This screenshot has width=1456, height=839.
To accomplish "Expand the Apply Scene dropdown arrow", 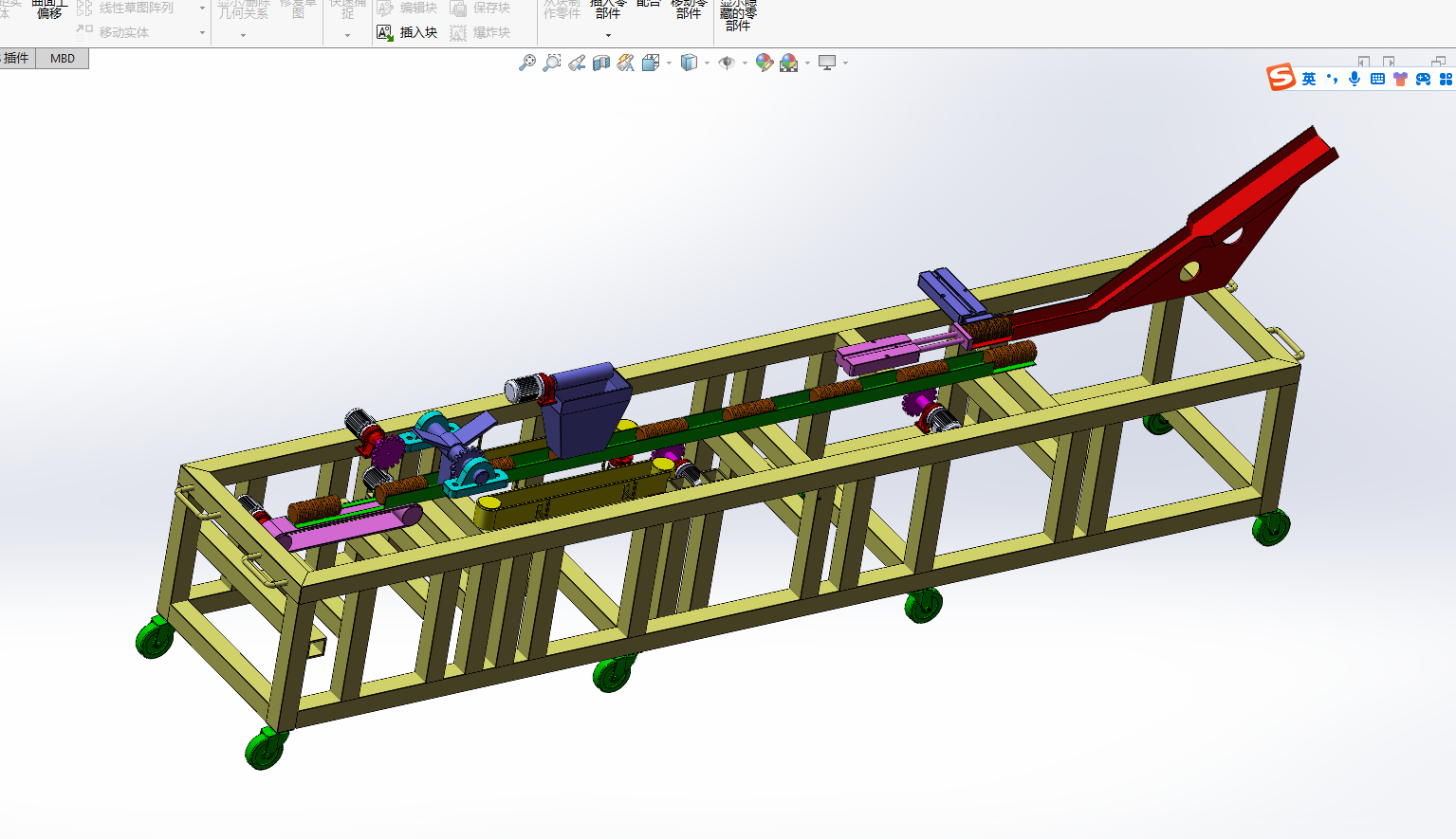I will pos(807,64).
